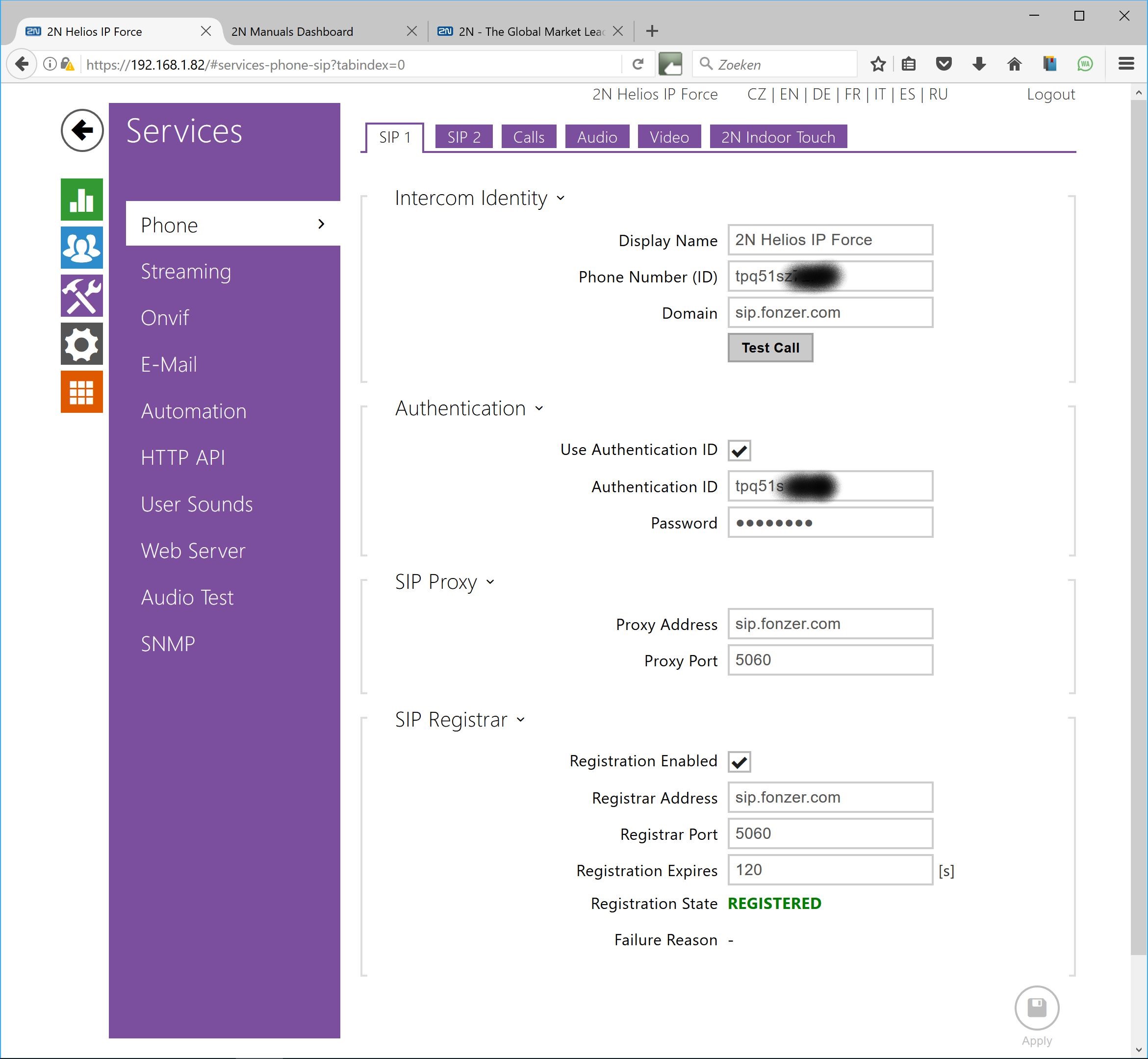Click the green WA extension icon
The height and width of the screenshot is (1059, 1148).
click(x=1084, y=64)
